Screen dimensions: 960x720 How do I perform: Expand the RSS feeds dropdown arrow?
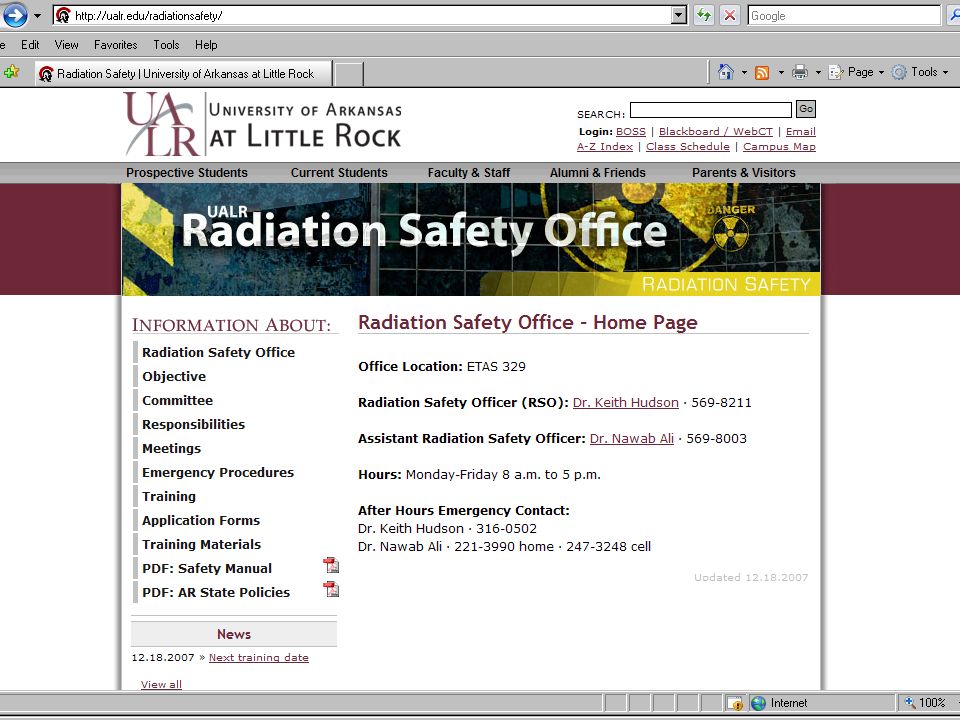(781, 73)
